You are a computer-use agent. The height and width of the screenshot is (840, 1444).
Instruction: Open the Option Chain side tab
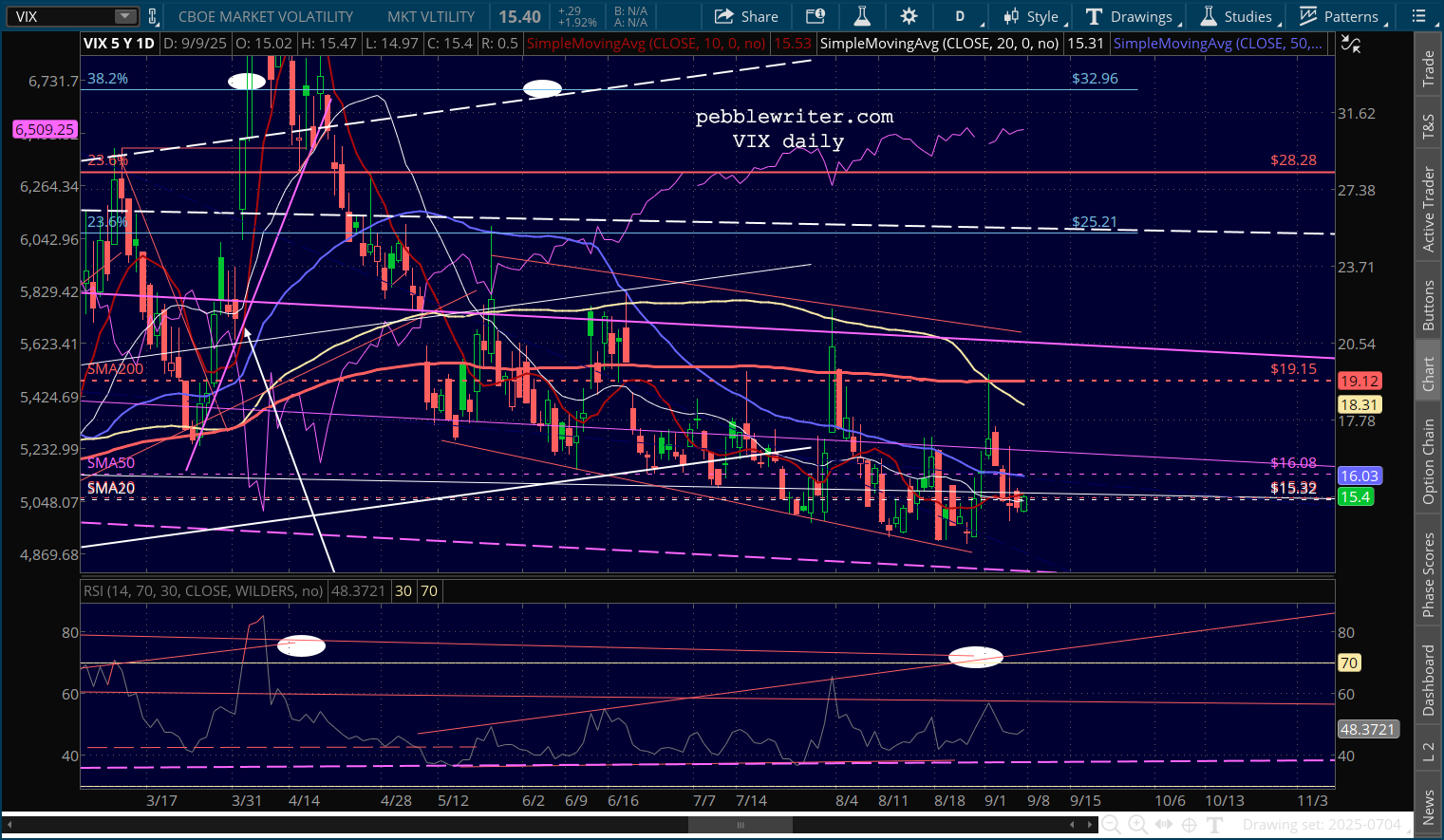[x=1428, y=461]
